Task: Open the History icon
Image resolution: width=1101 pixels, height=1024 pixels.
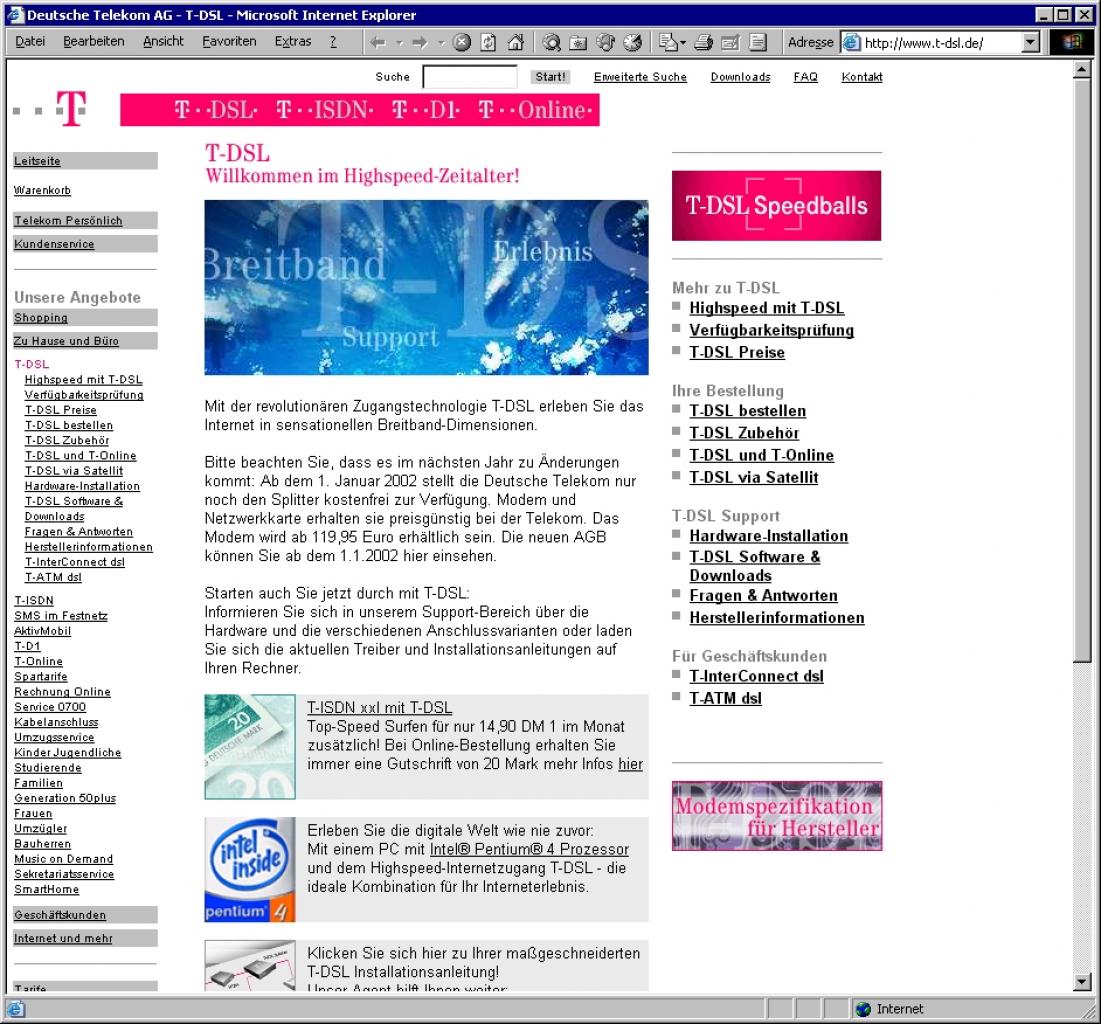Action: point(633,43)
